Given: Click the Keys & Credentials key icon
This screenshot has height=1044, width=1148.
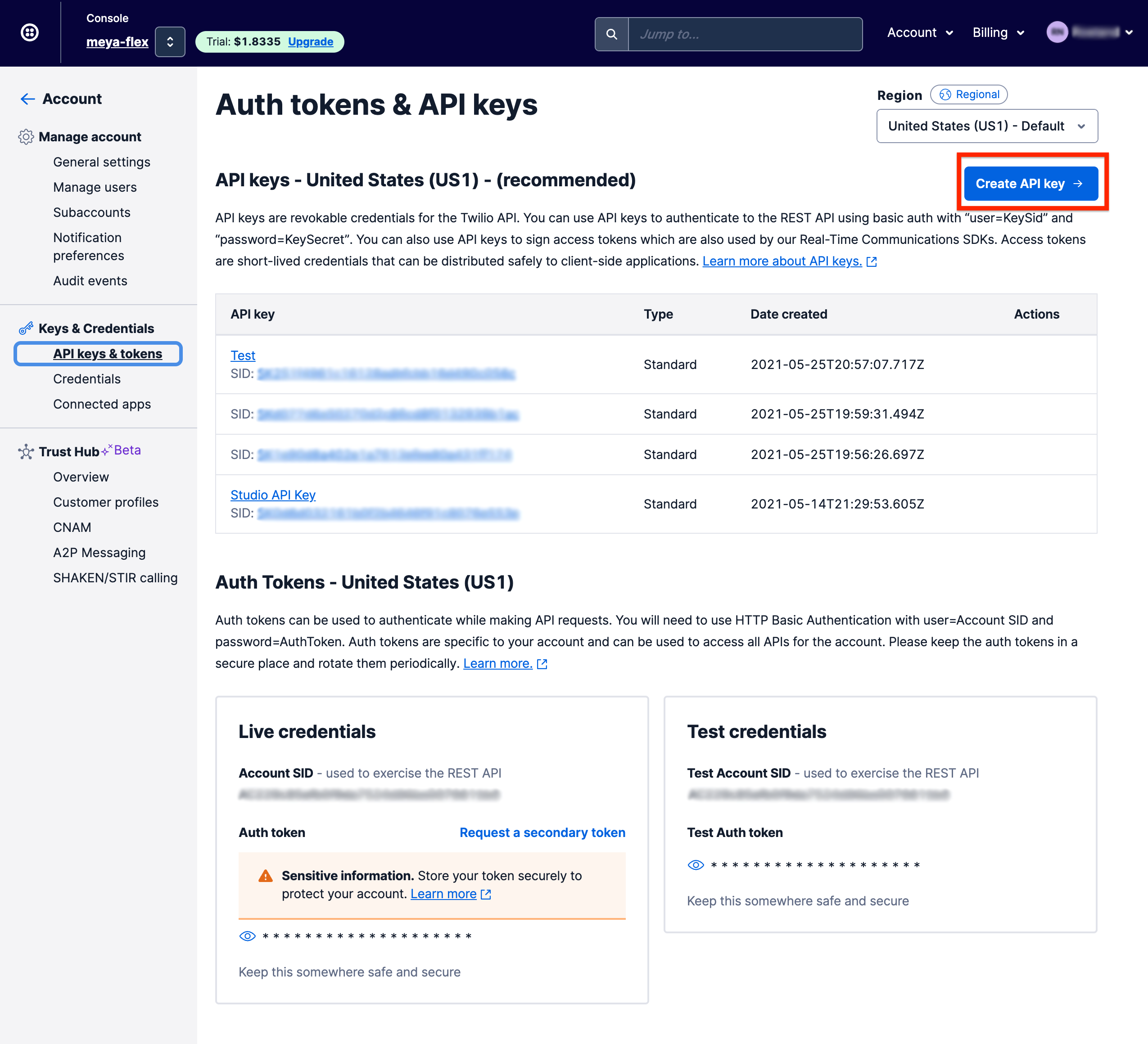Looking at the screenshot, I should click(x=26, y=328).
